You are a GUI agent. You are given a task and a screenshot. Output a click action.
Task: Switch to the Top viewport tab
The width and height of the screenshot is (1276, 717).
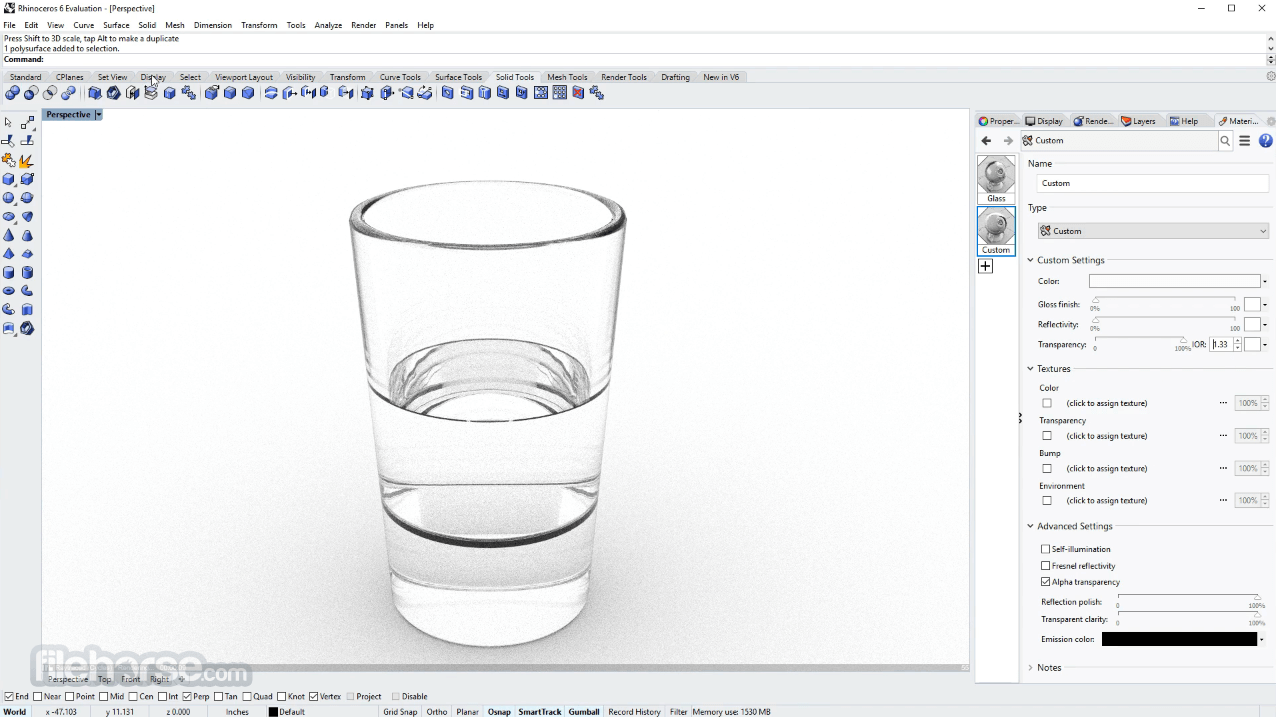tap(104, 679)
